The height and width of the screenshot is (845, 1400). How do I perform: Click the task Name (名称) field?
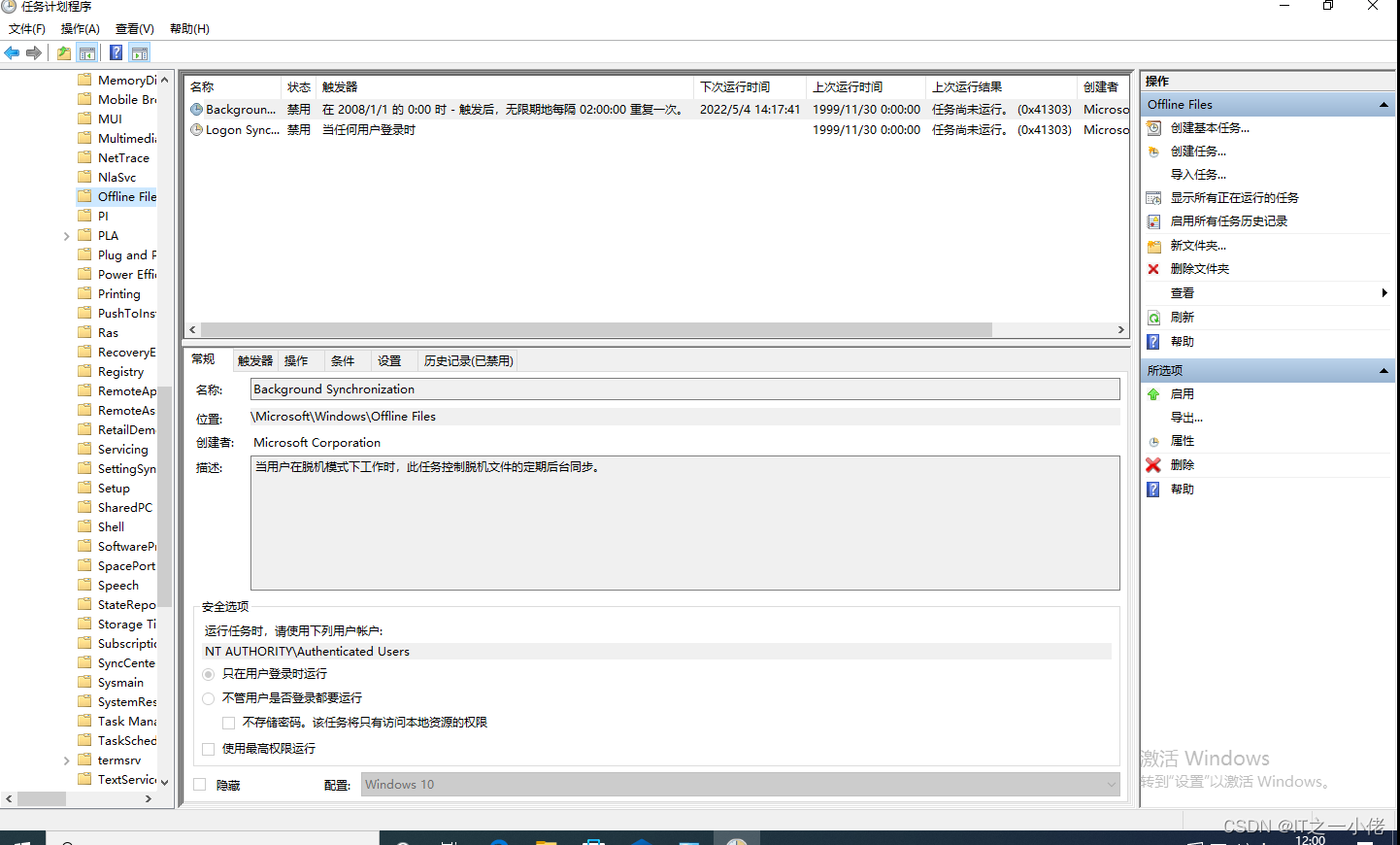tap(684, 389)
